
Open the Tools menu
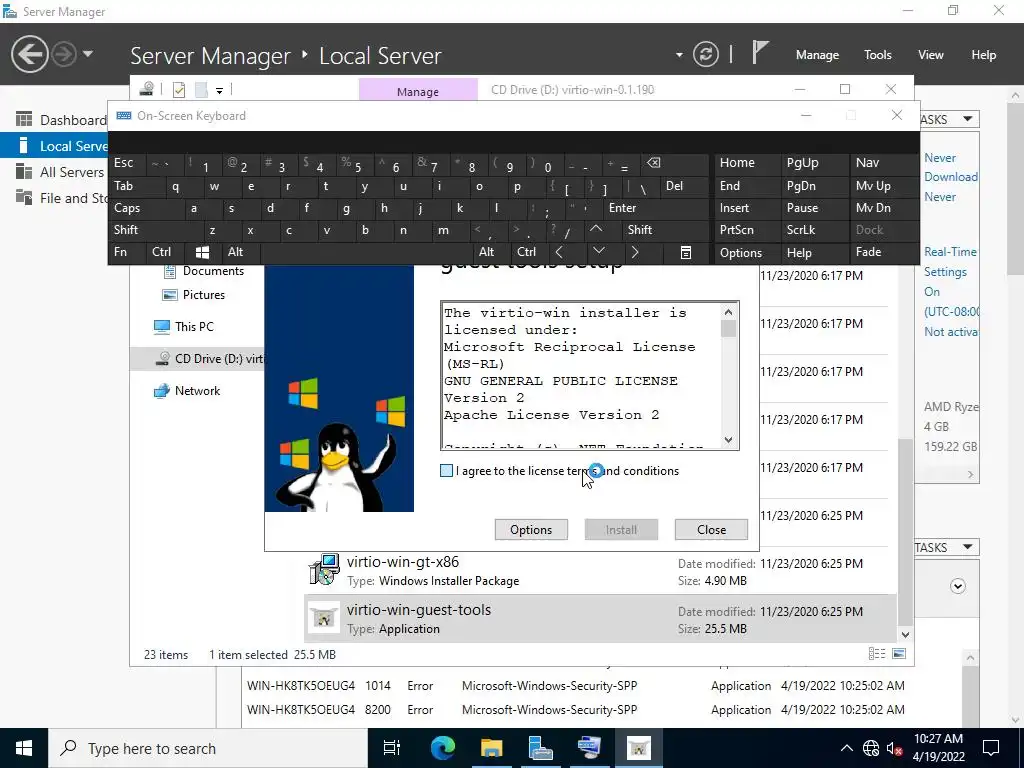point(878,55)
